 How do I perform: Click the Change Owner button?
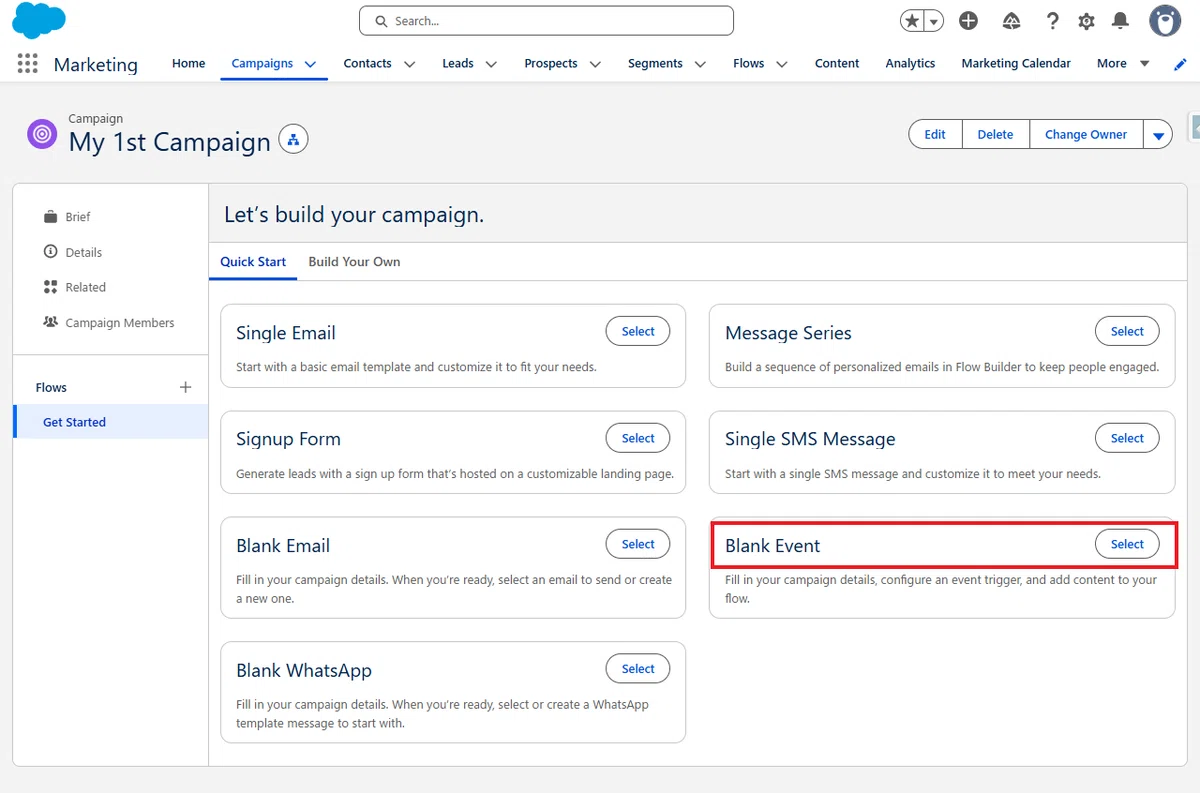pyautogui.click(x=1086, y=135)
